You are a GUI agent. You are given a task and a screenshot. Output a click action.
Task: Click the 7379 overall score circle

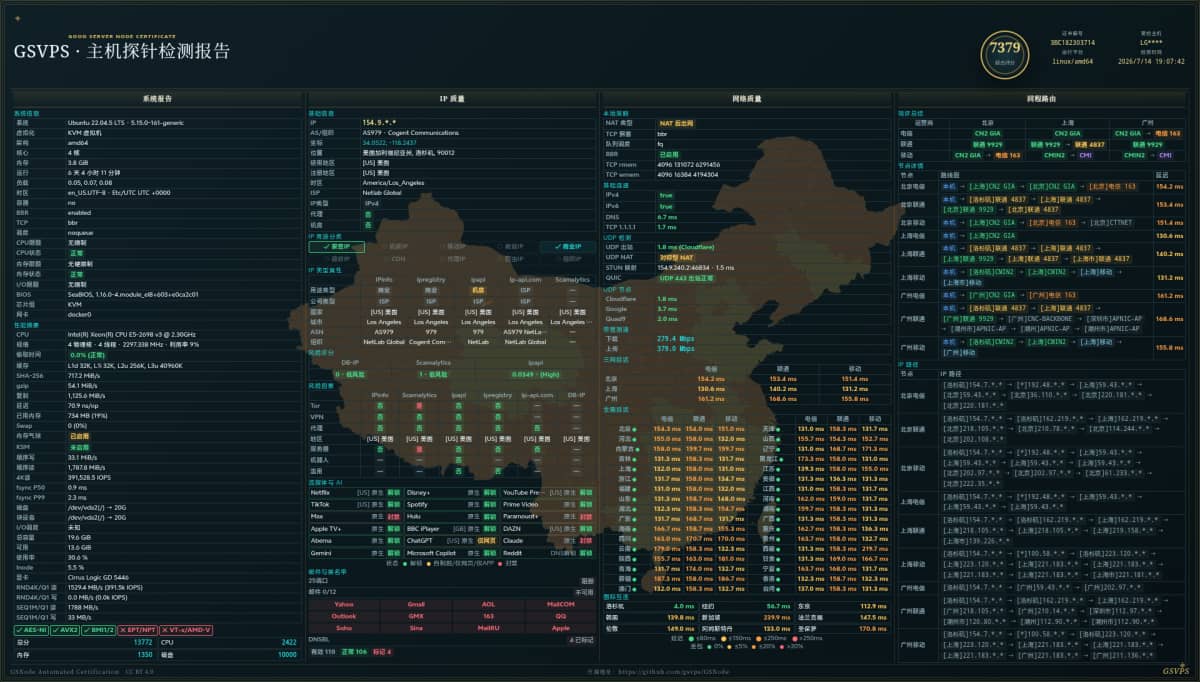1004,54
